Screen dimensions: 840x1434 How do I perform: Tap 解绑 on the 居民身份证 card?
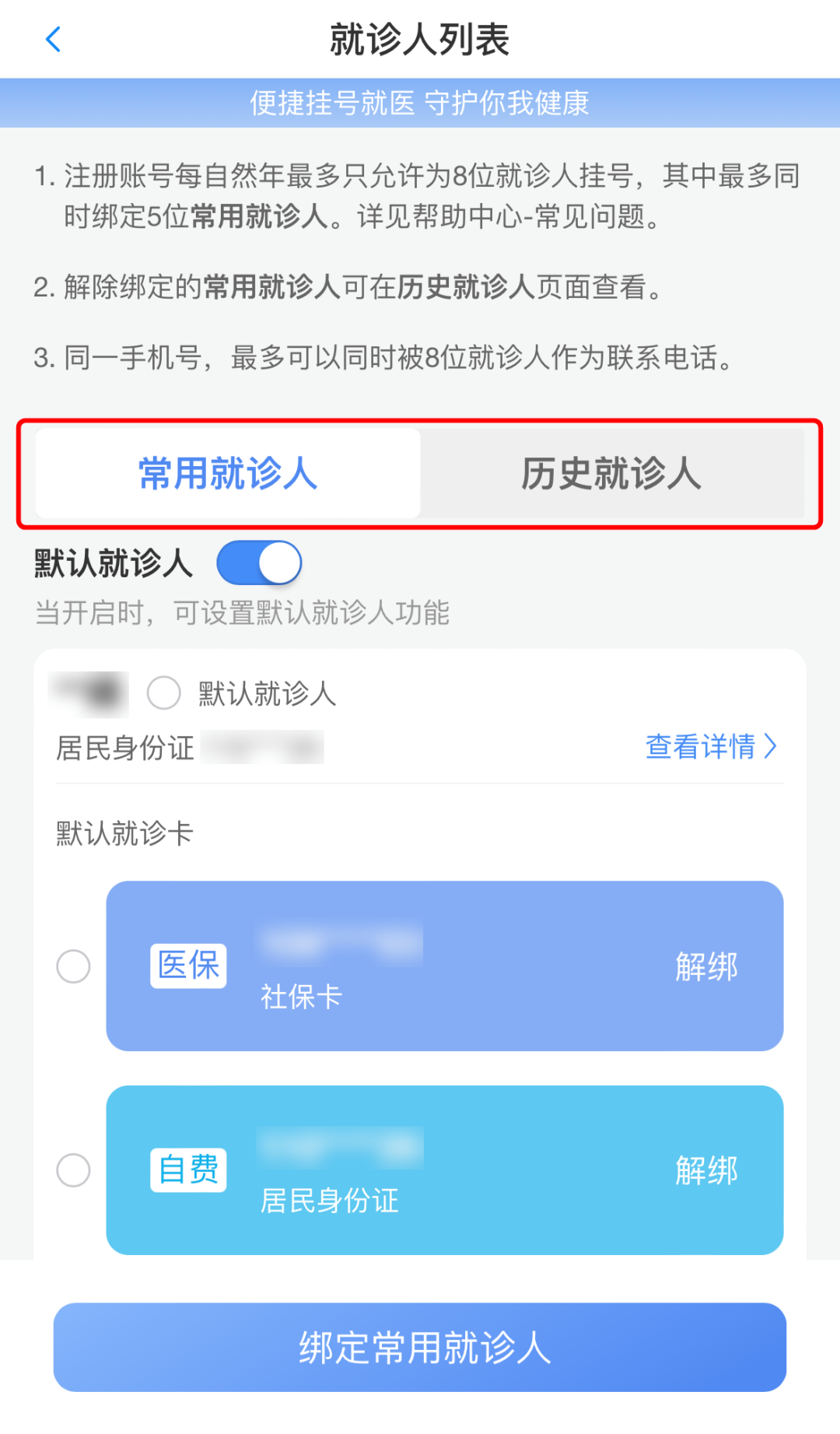(x=706, y=1169)
